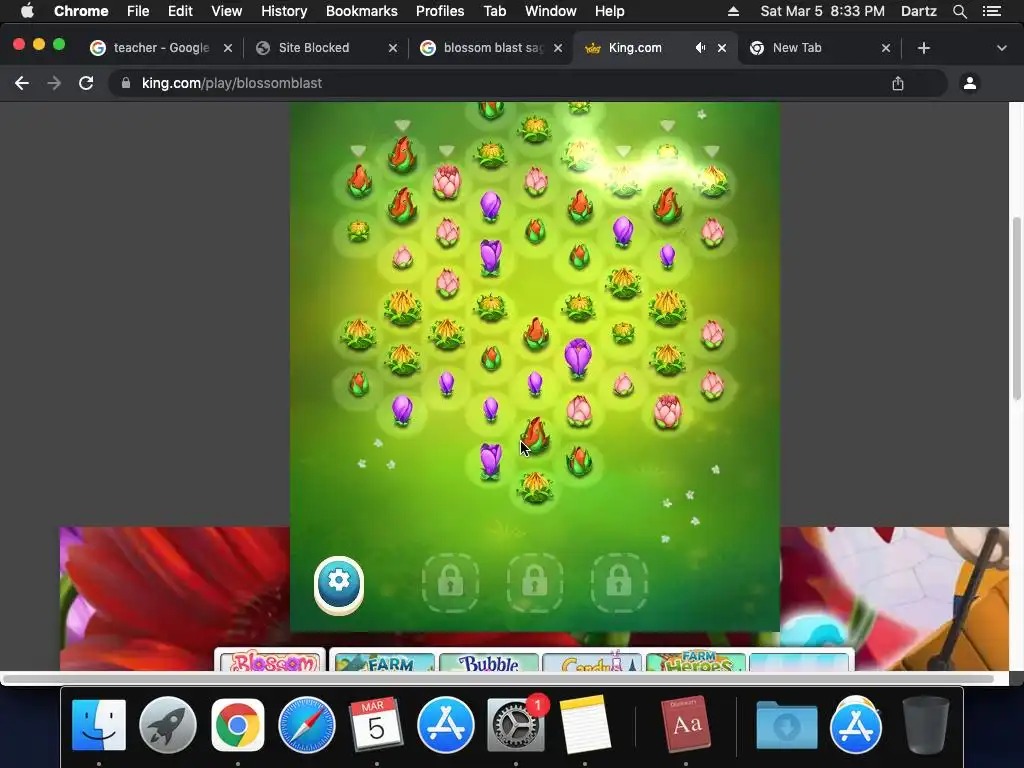Image resolution: width=1024 pixels, height=768 pixels.
Task: Open Launchpad from the Dock
Action: point(168,725)
